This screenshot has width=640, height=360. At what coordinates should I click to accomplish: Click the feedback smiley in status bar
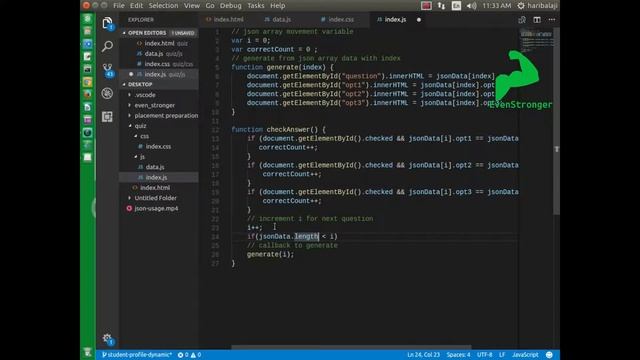click(549, 355)
